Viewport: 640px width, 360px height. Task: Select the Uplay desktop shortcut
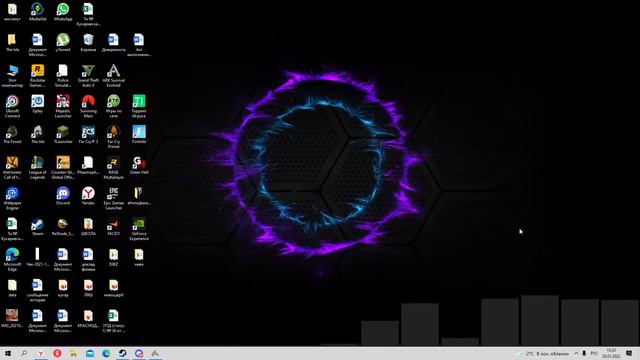coord(38,104)
